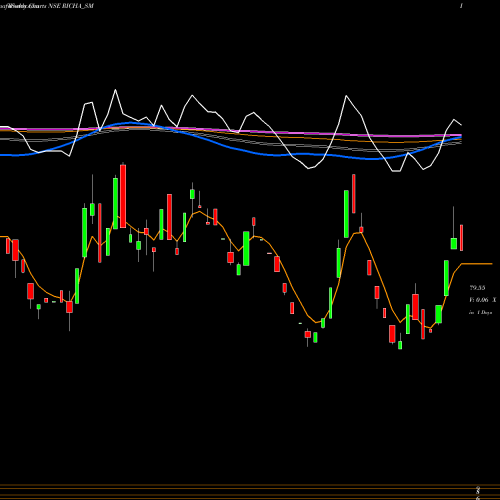Select the flat end of the orange moving average line
500x500 pixels.
(x=477, y=264)
